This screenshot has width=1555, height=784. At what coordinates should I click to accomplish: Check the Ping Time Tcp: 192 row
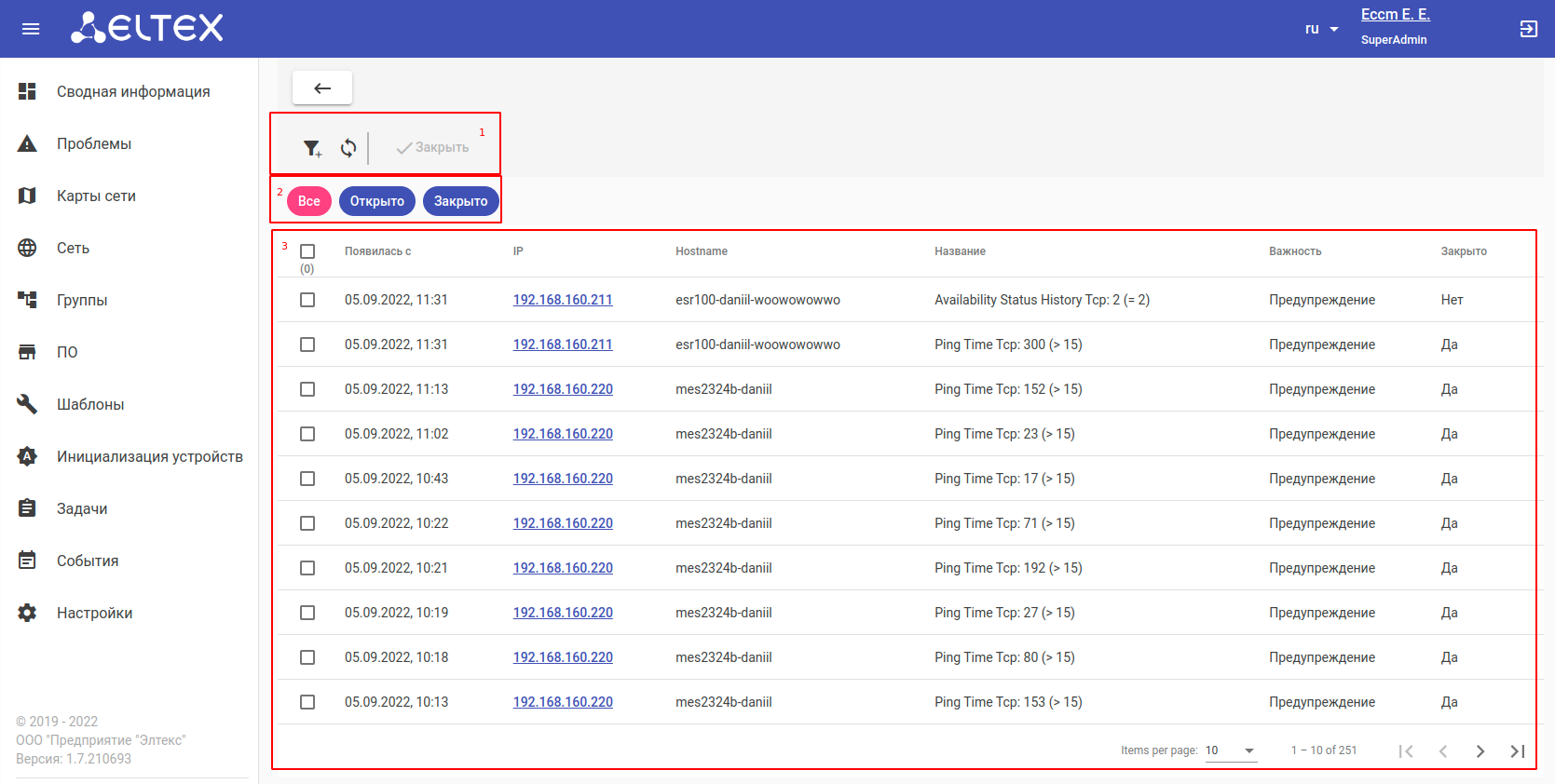click(x=307, y=568)
